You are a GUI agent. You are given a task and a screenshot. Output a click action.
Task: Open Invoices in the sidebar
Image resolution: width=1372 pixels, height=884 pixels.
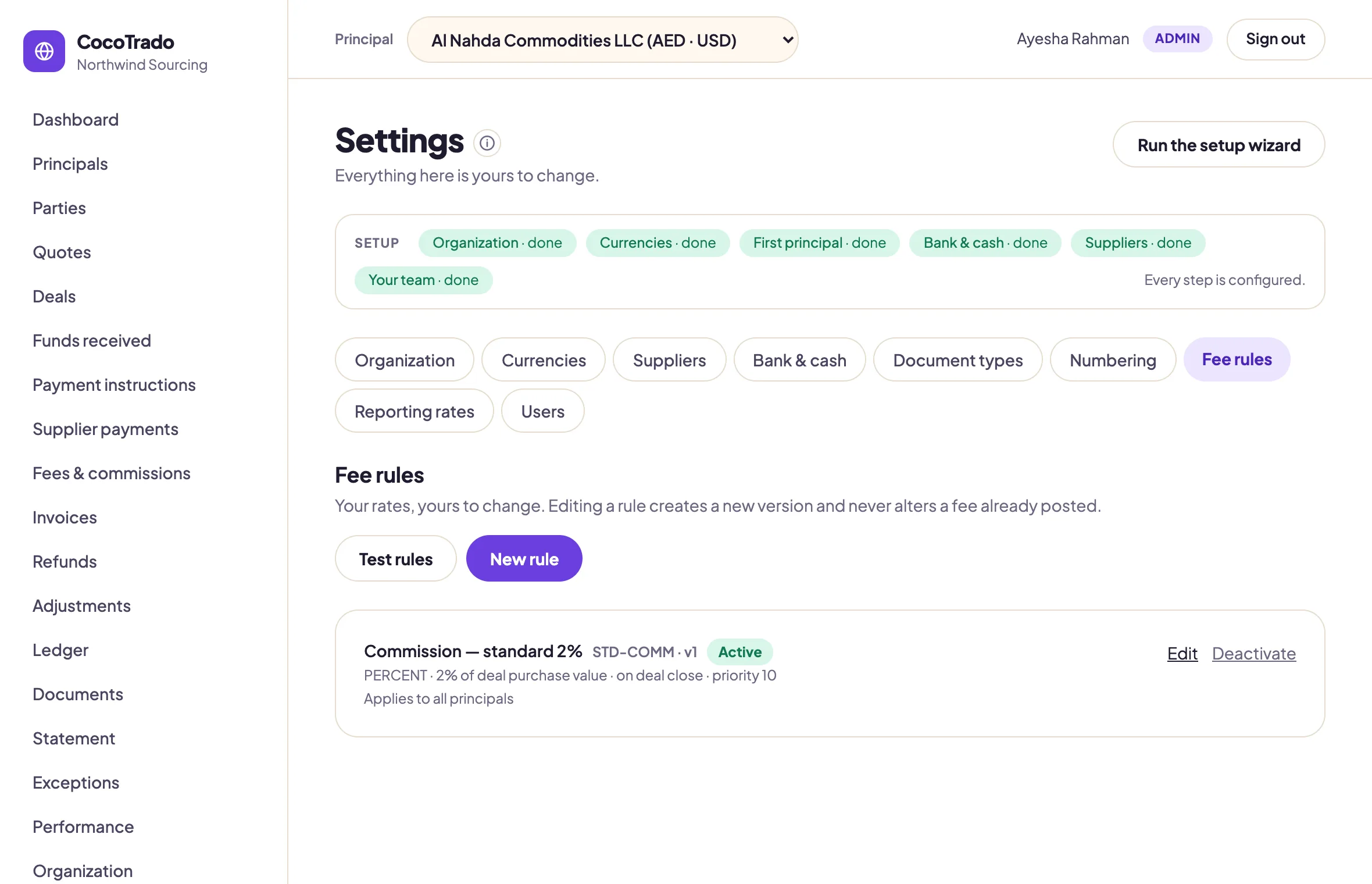click(65, 518)
